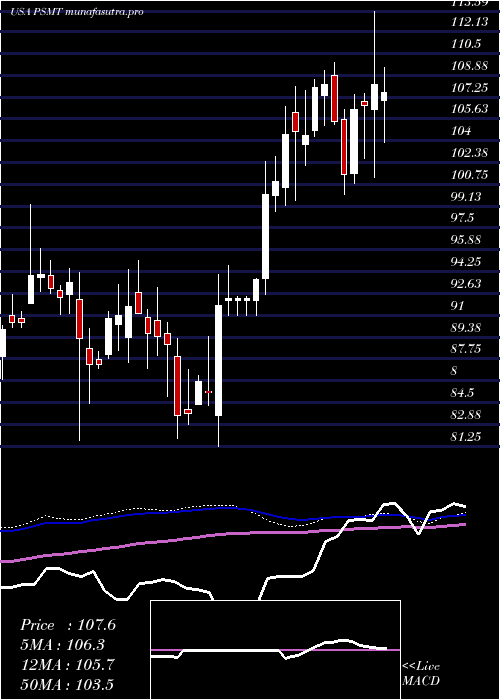Select the 108.88 price axis label

point(469,66)
